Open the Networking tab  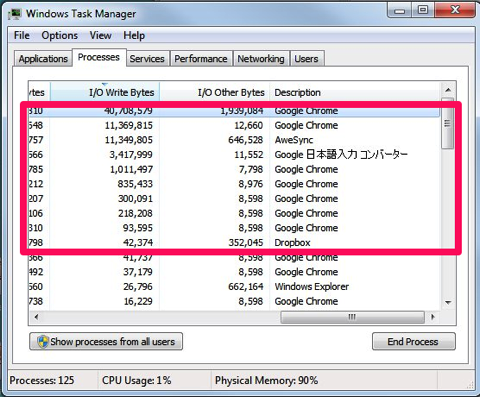click(x=261, y=59)
